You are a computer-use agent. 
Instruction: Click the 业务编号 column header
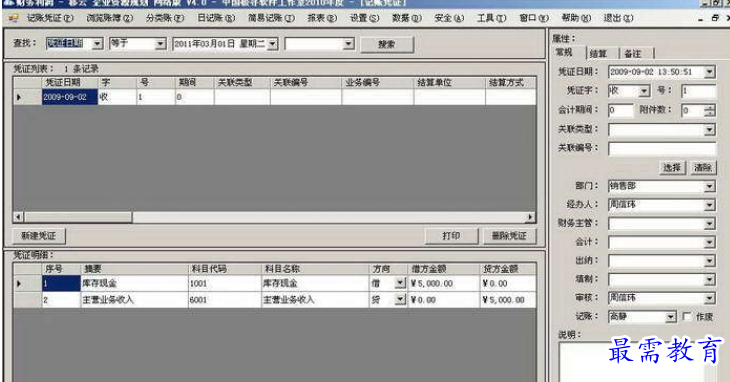[377, 82]
